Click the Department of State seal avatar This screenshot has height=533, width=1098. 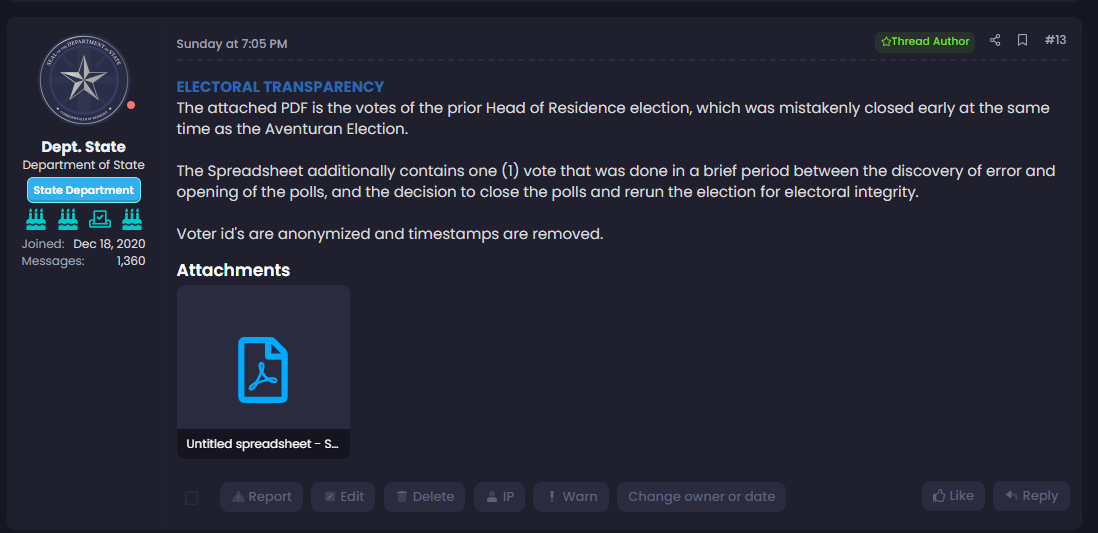click(x=84, y=80)
